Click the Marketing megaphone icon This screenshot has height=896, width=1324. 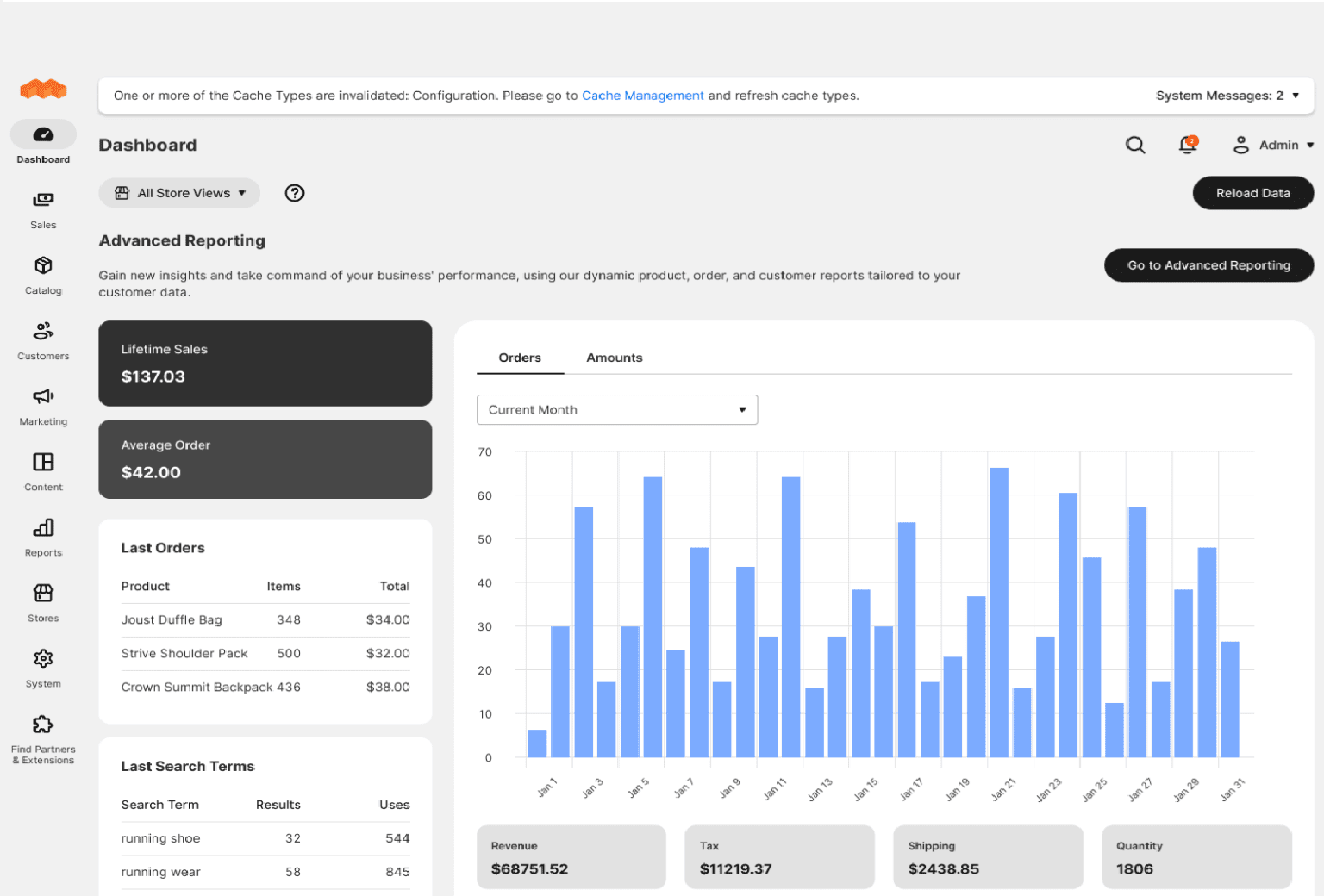coord(43,403)
